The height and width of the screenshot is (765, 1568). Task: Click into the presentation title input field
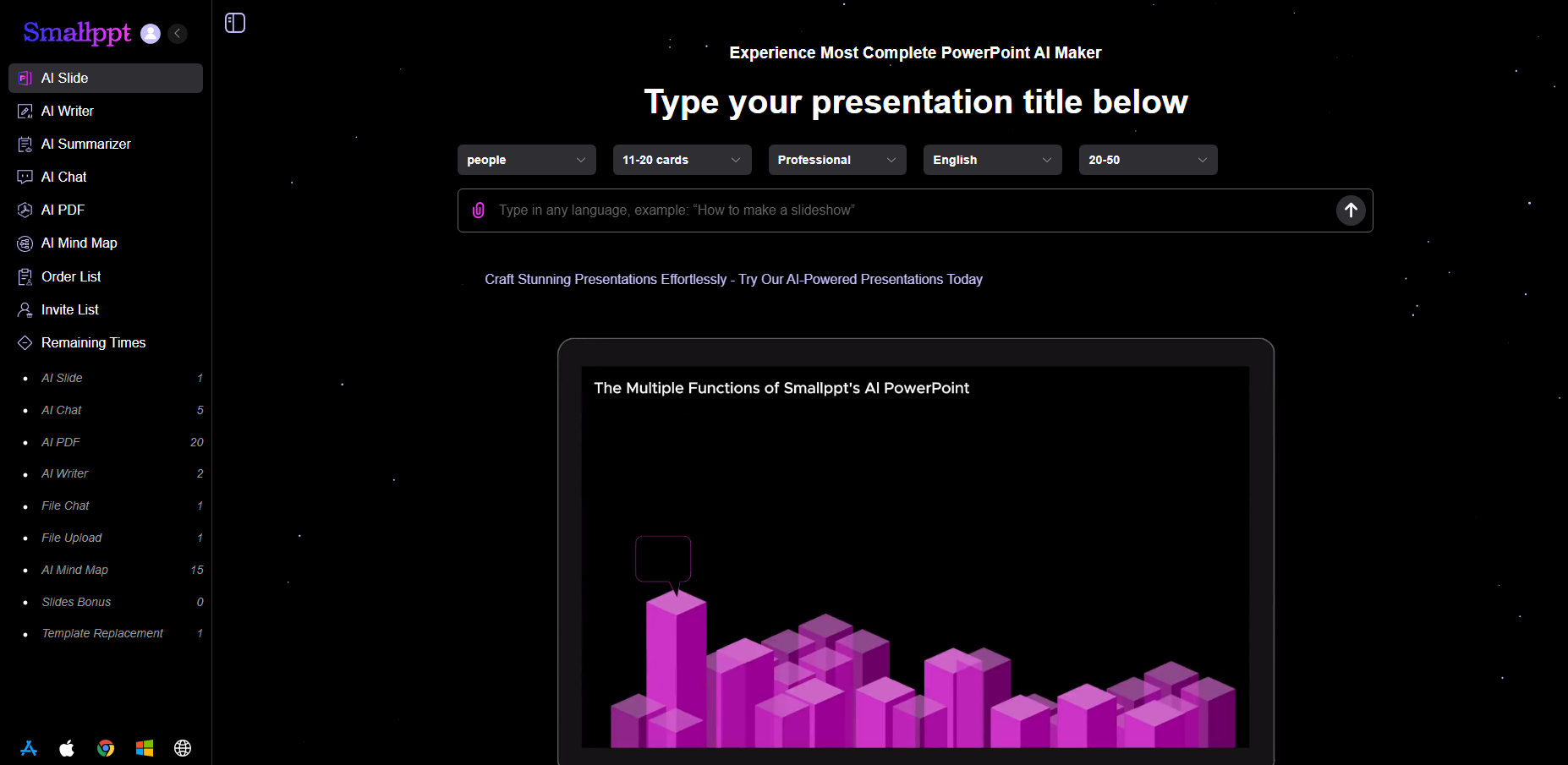pyautogui.click(x=913, y=210)
